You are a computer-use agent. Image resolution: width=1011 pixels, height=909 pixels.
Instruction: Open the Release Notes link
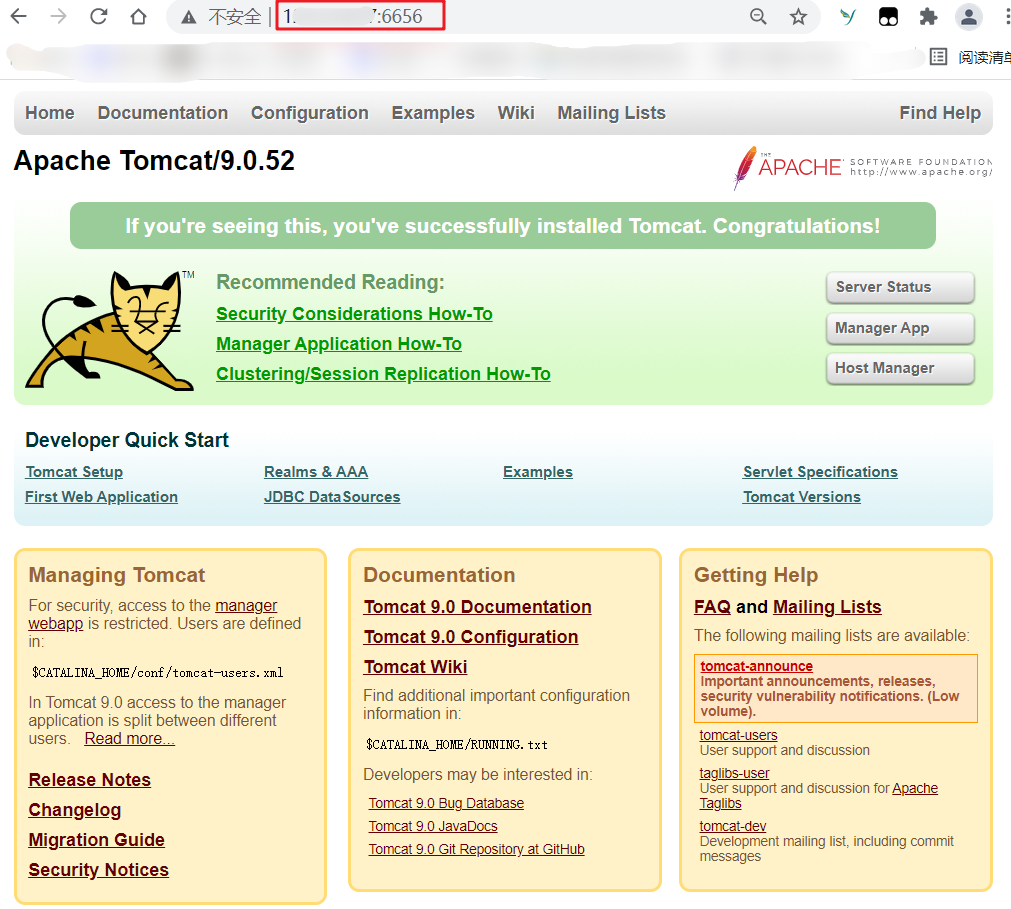tap(90, 780)
